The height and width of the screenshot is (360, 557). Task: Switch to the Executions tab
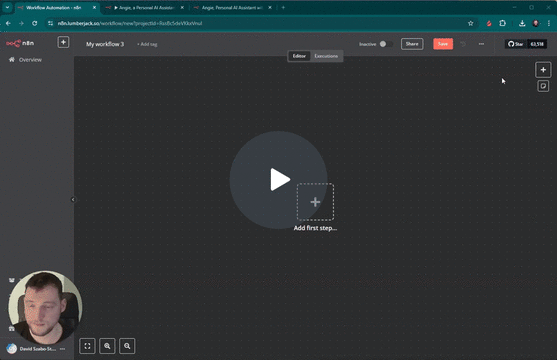326,56
